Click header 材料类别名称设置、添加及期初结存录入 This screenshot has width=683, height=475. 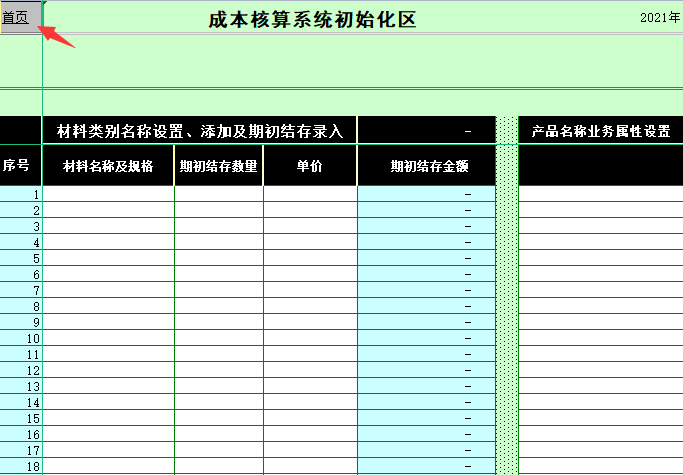(x=199, y=131)
